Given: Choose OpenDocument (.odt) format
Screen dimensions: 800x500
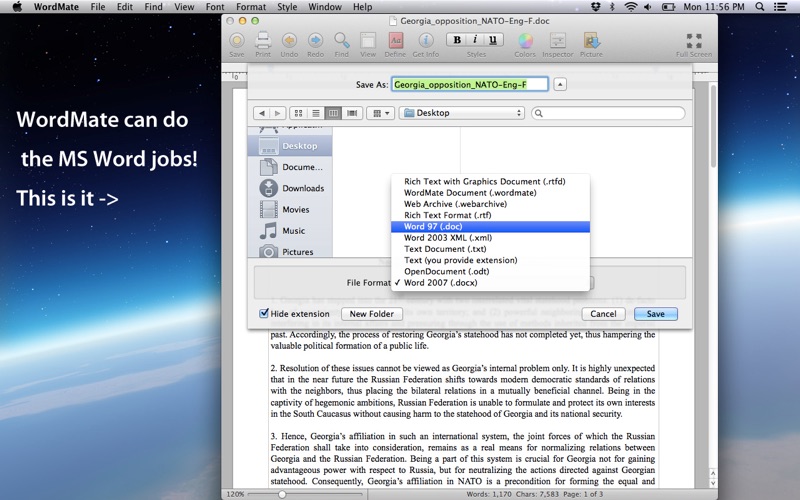Looking at the screenshot, I should (x=490, y=271).
